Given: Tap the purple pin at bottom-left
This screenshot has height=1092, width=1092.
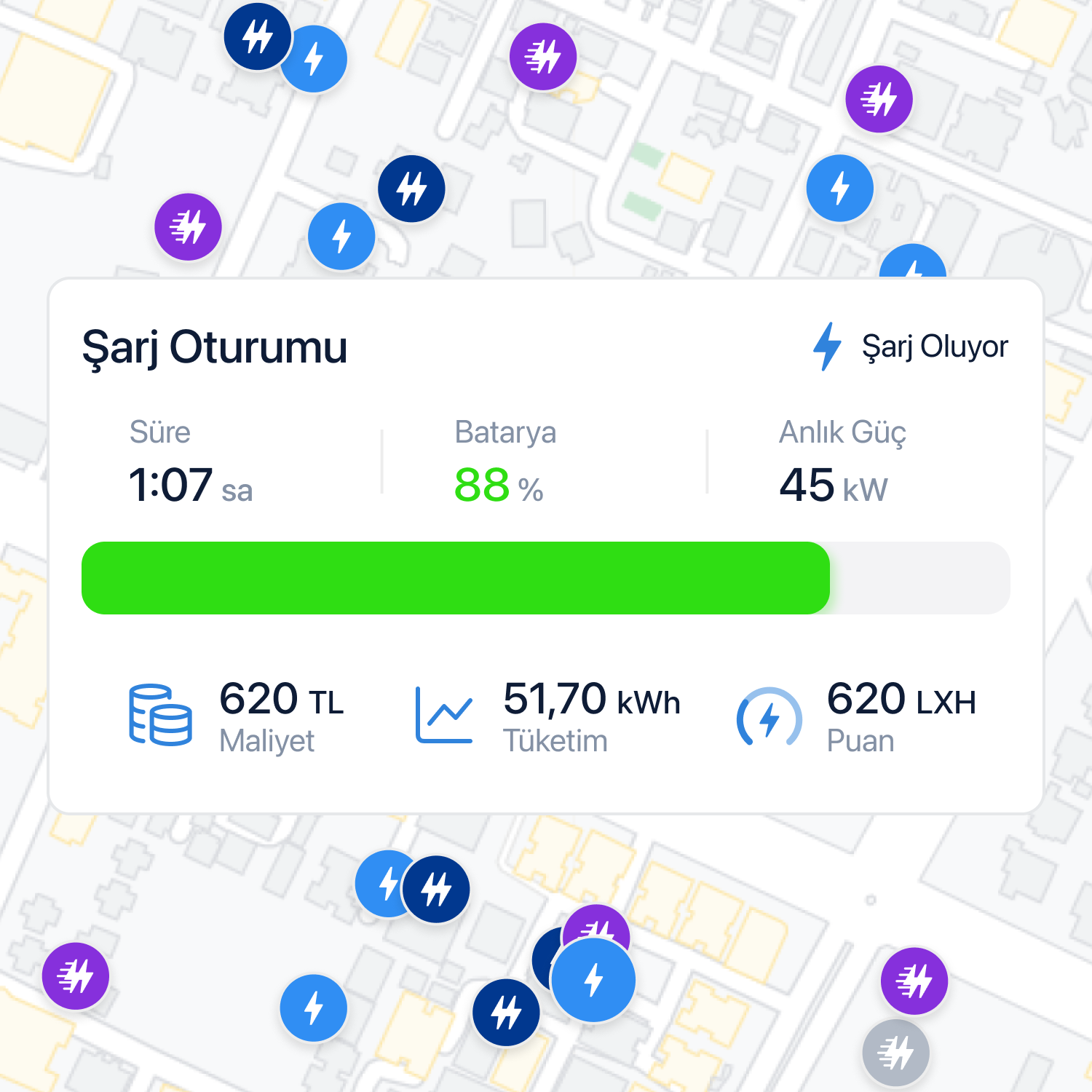Looking at the screenshot, I should coord(76,976).
